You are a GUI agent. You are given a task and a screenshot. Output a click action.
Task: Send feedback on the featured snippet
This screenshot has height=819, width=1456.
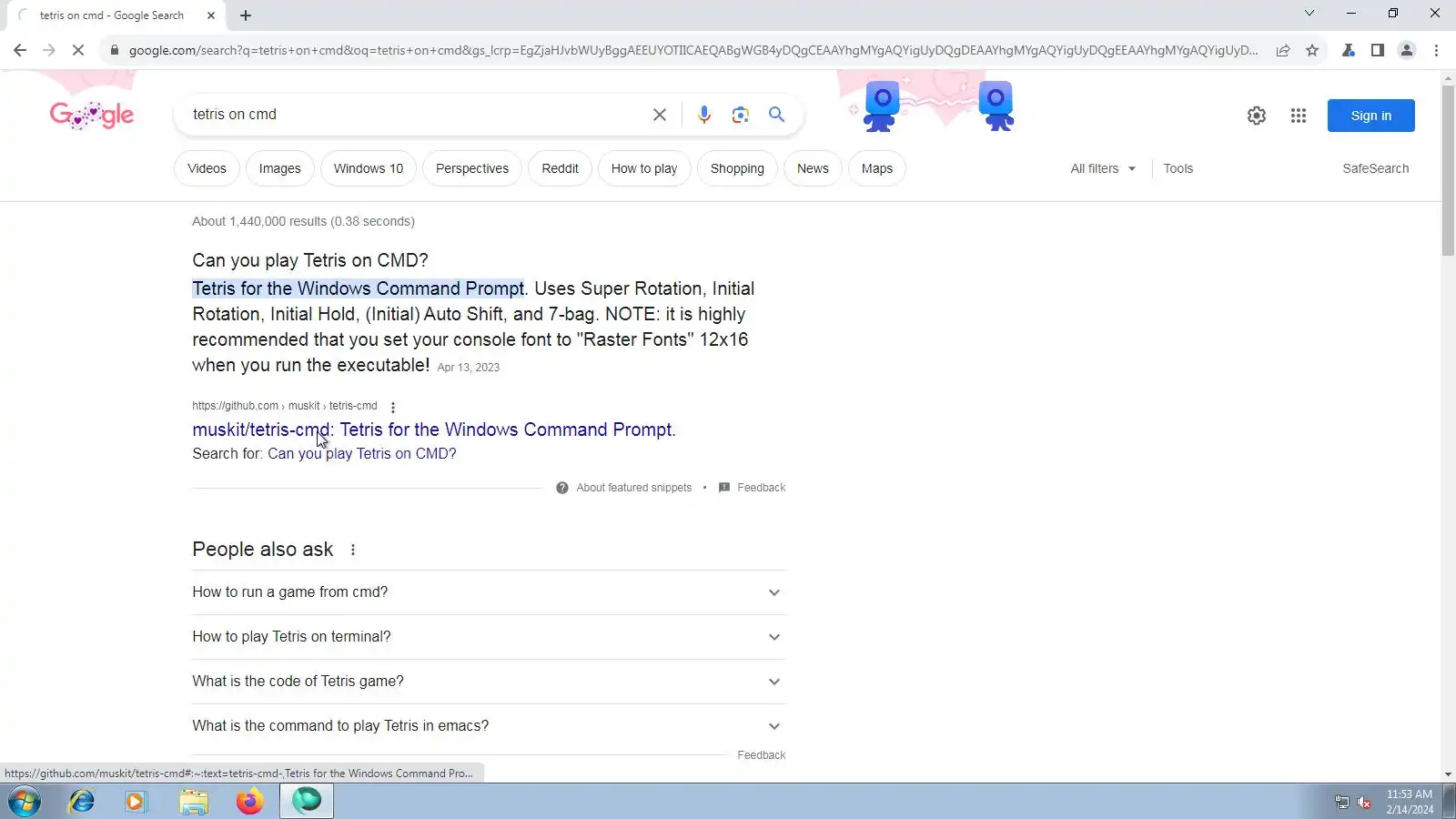753,488
